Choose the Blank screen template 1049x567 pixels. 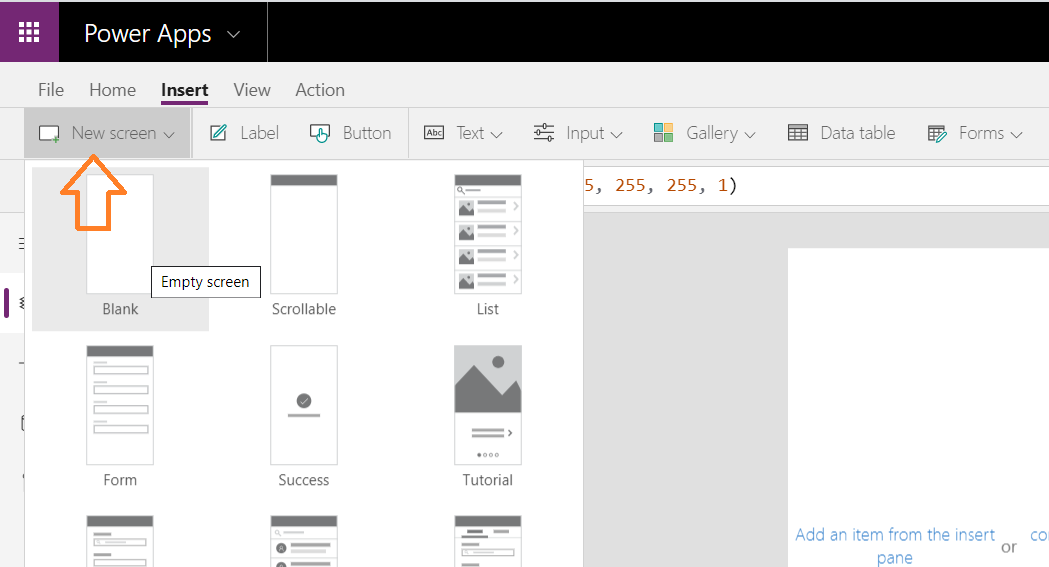pos(120,249)
